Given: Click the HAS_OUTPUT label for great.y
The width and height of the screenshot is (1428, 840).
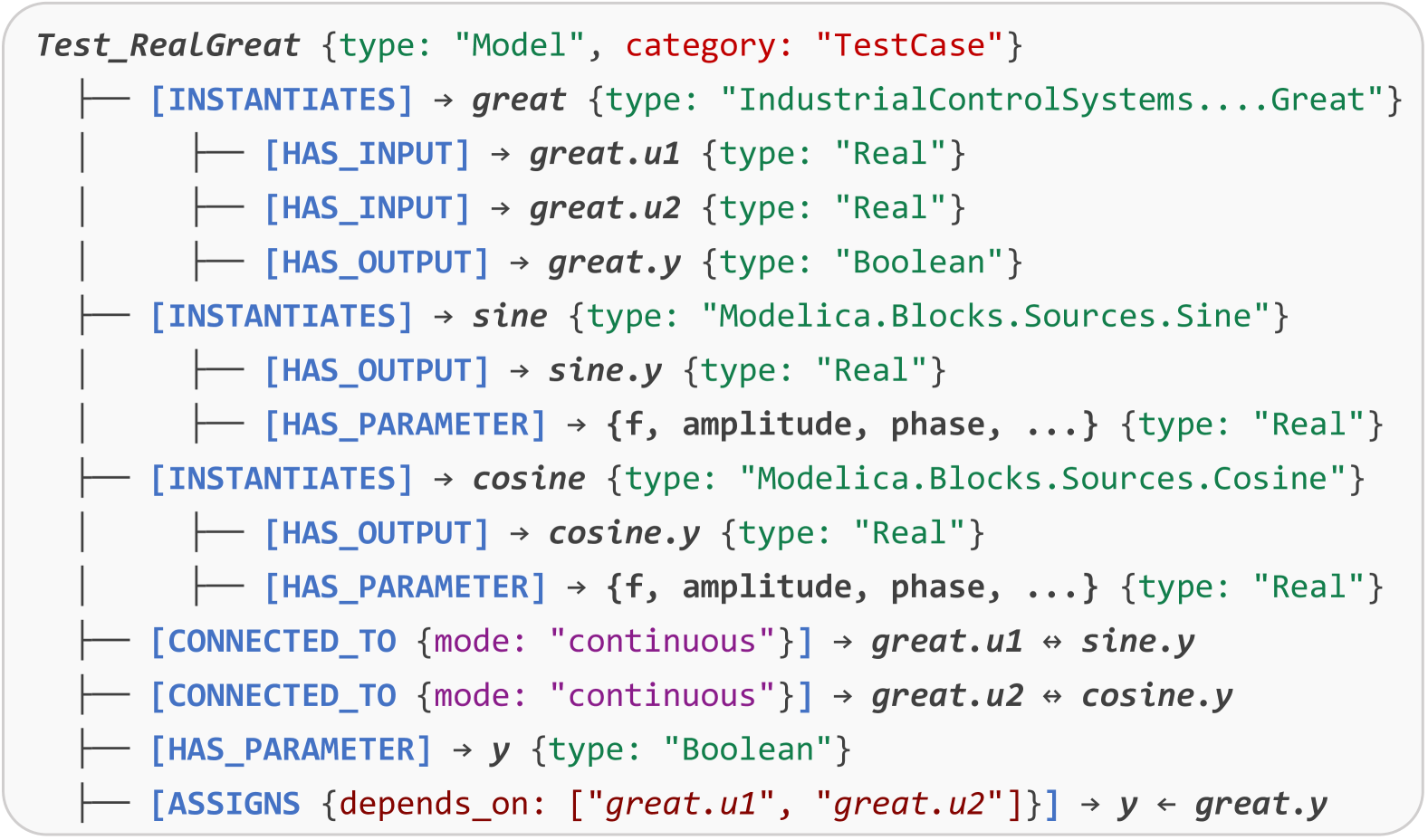Looking at the screenshot, I should pos(377,262).
